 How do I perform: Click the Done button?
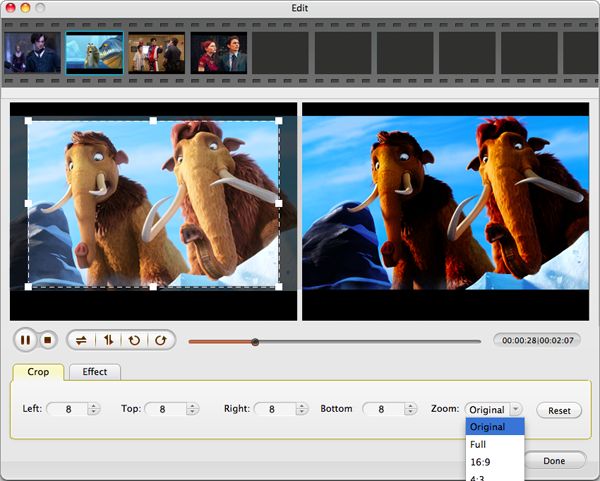(x=554, y=461)
